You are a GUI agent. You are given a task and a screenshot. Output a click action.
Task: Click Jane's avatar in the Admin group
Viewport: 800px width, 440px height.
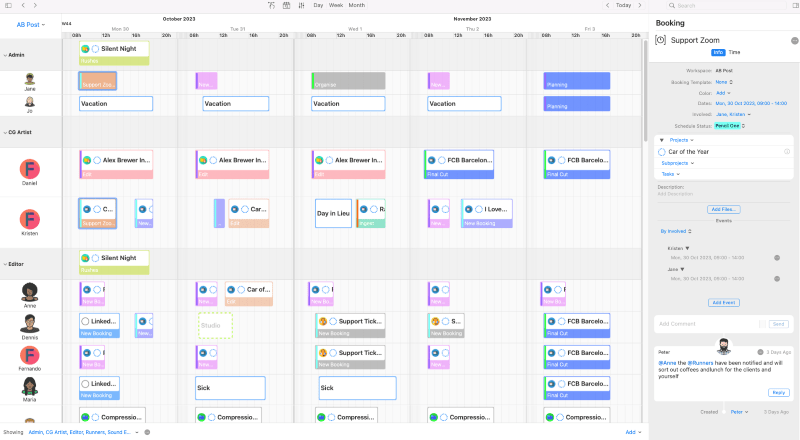[30, 79]
